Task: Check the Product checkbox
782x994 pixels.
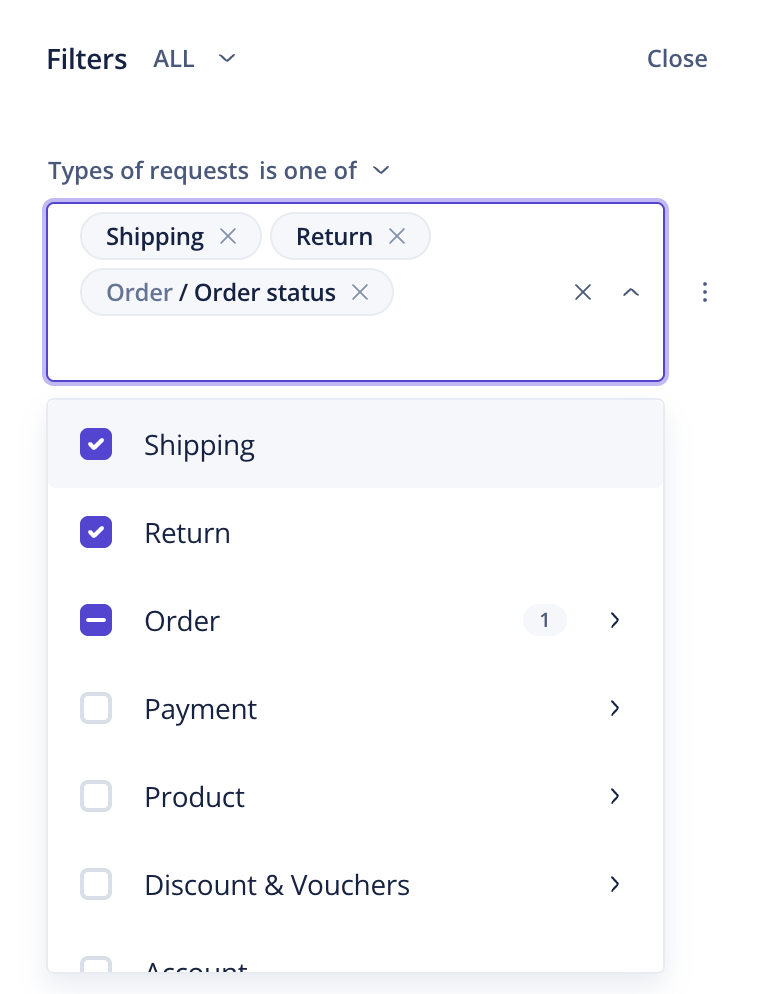Action: (96, 796)
